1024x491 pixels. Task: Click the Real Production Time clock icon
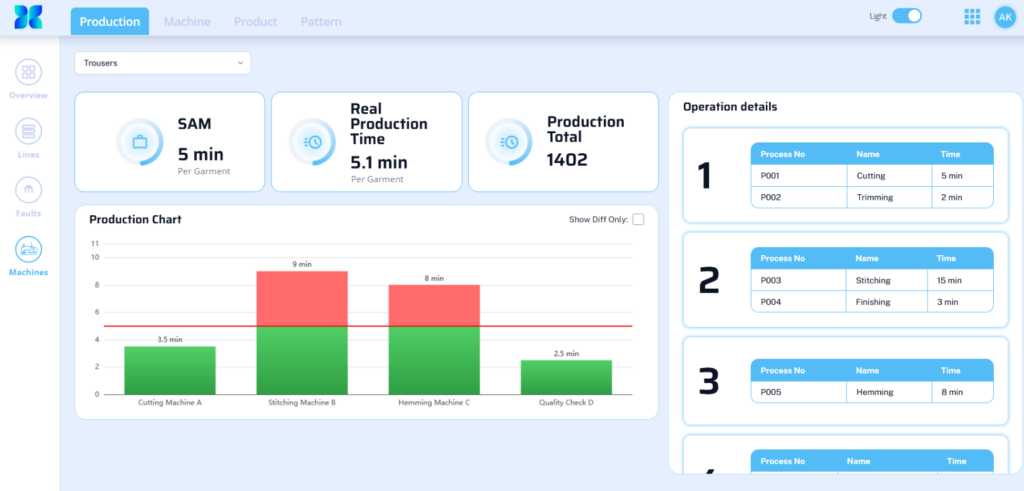click(312, 142)
